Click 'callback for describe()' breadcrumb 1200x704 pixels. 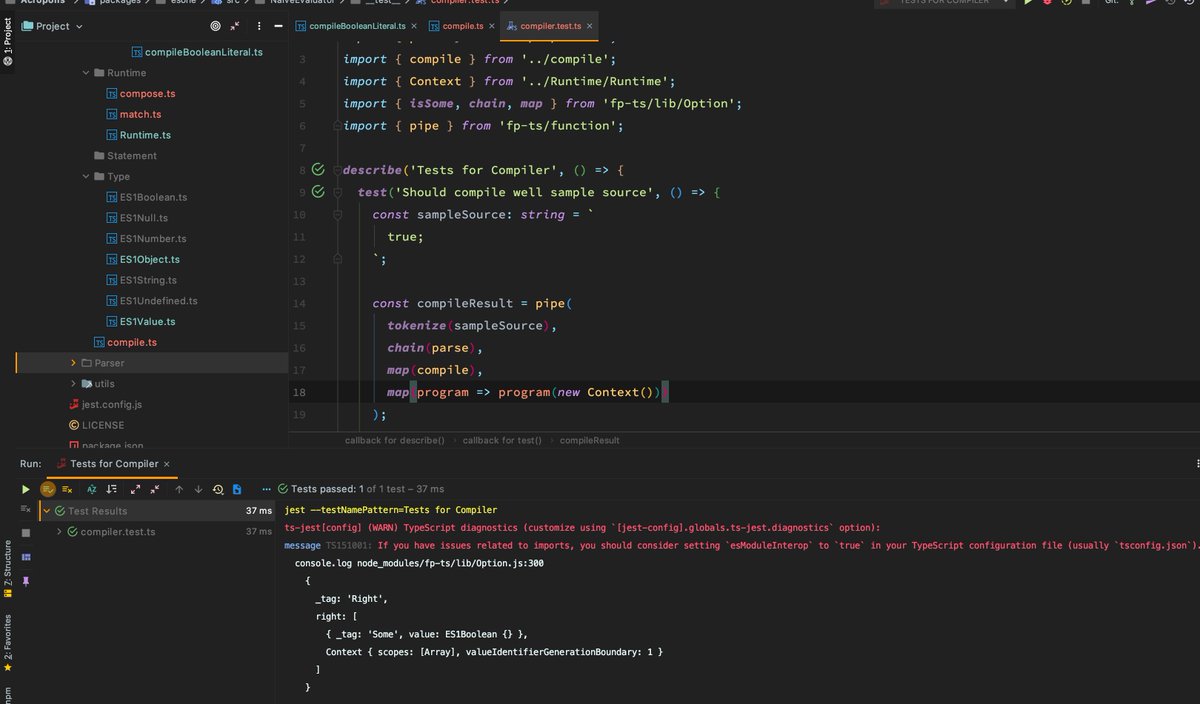pos(395,440)
